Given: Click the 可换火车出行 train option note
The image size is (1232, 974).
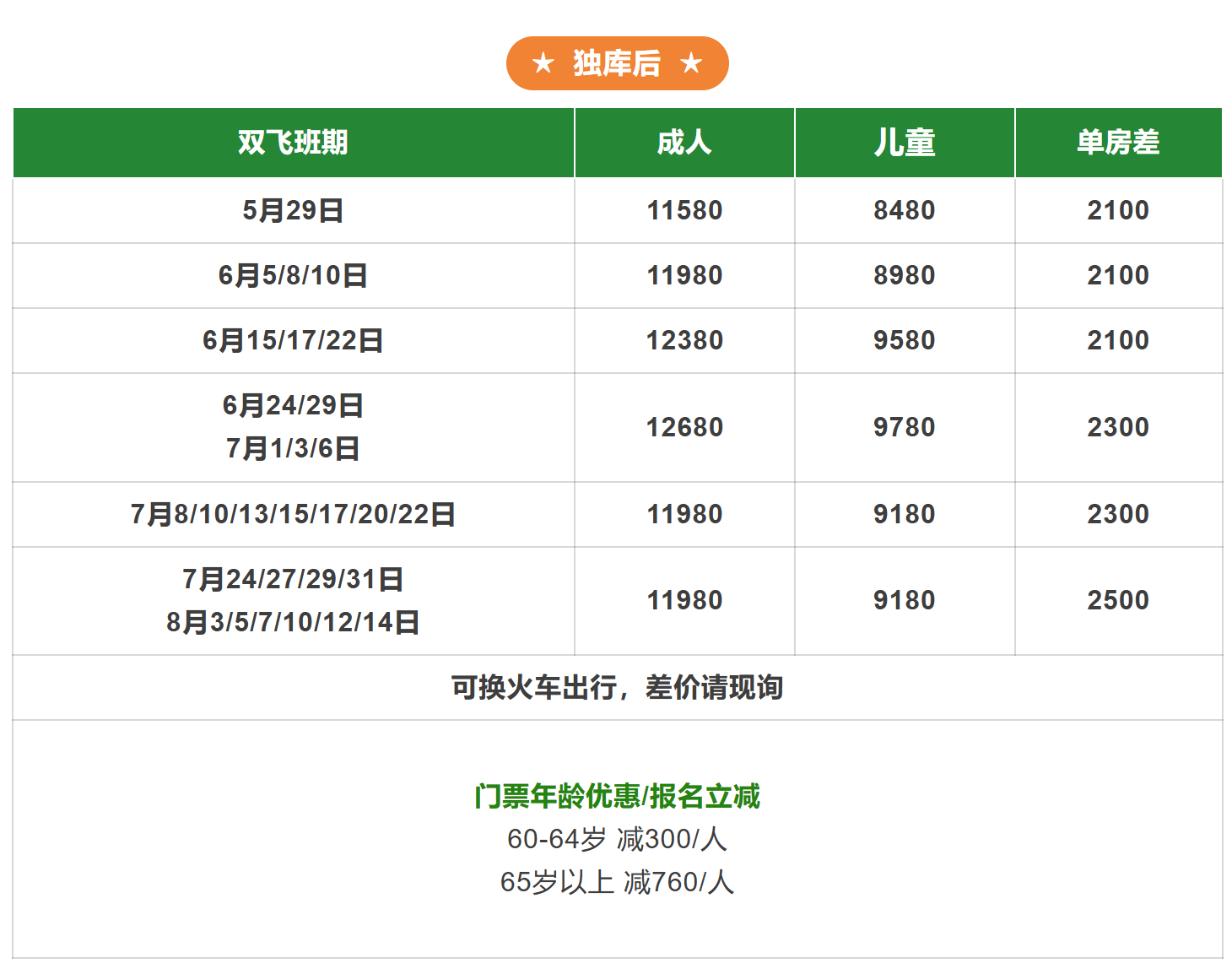Looking at the screenshot, I should 617,688.
